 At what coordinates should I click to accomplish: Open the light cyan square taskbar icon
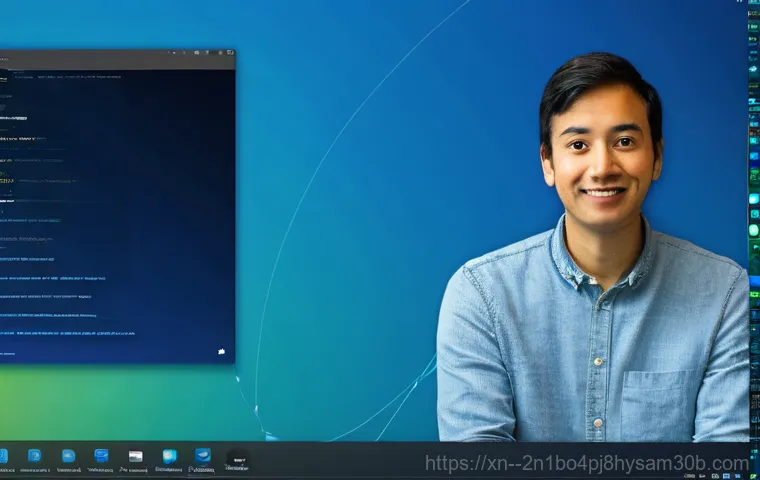click(169, 456)
